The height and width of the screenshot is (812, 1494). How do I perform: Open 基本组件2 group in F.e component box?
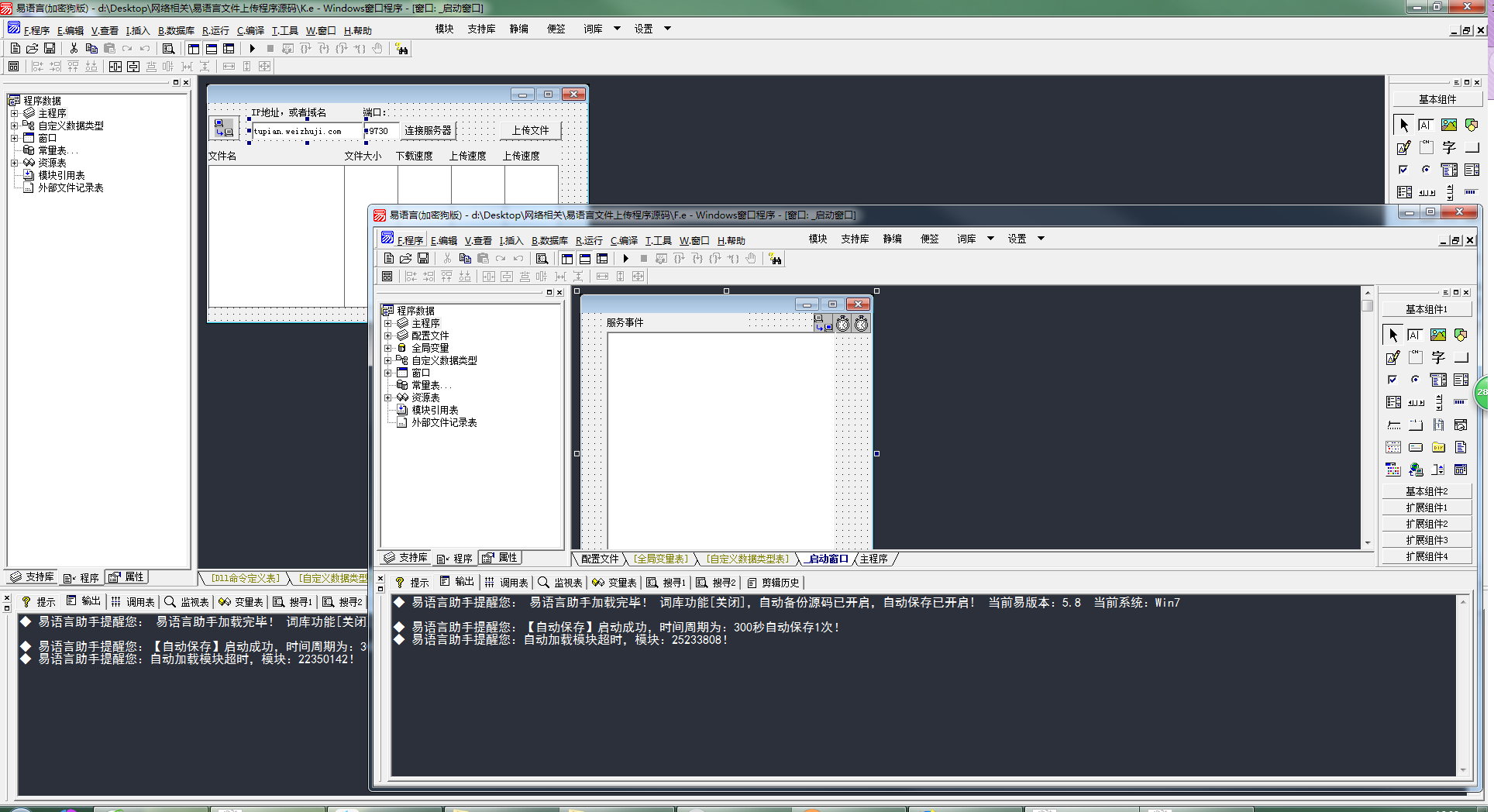click(x=1427, y=491)
